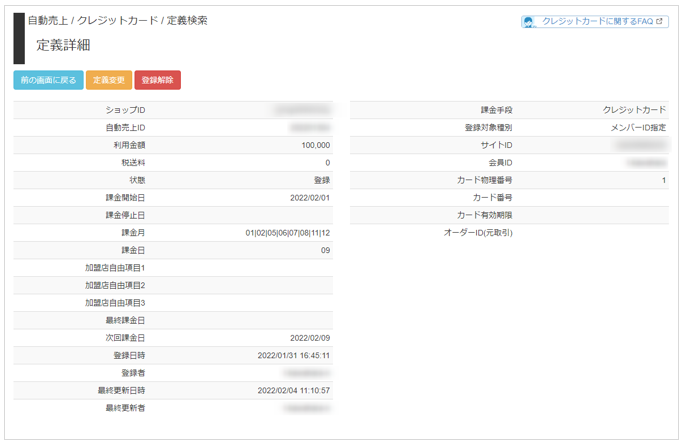Go to 自動売上 in the breadcrumb
Viewport: 688px width, 446px height.
[48, 21]
